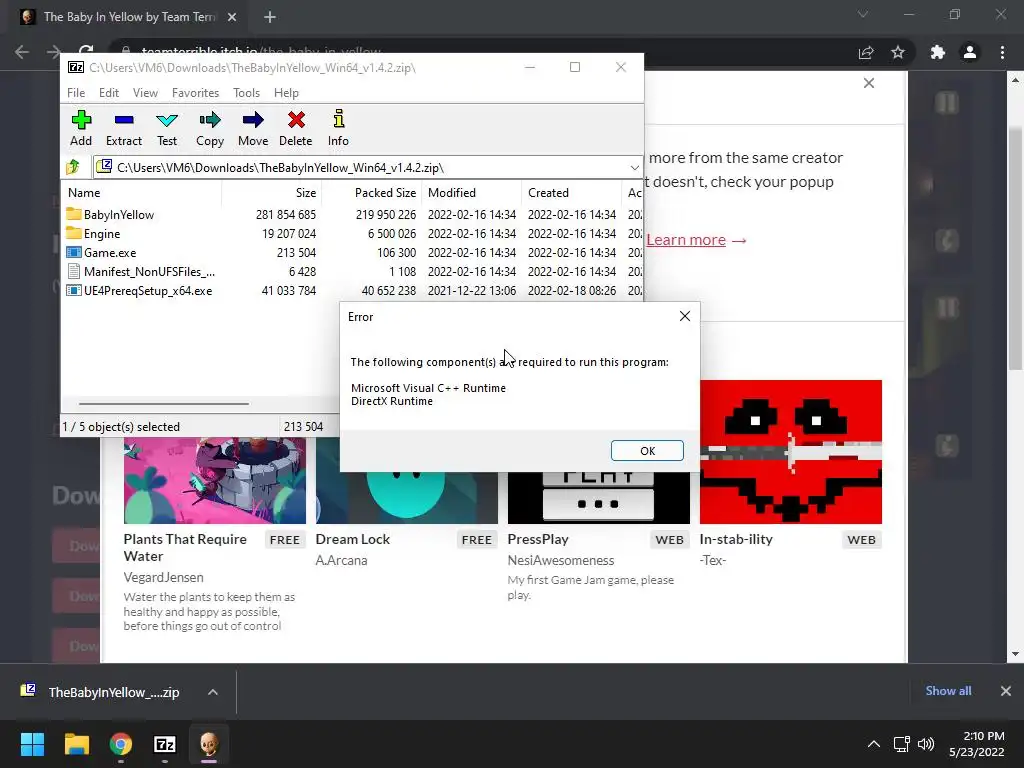Image resolution: width=1024 pixels, height=768 pixels.
Task: Select the Engine folder
Action: (102, 234)
